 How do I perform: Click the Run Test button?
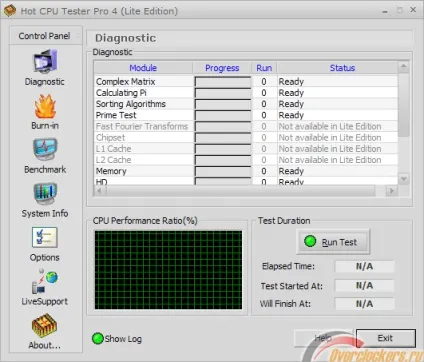click(x=333, y=241)
